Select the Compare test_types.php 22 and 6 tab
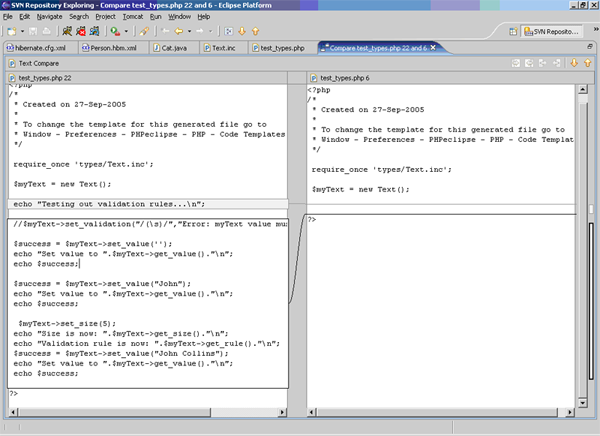The image size is (600, 436). coord(378,48)
